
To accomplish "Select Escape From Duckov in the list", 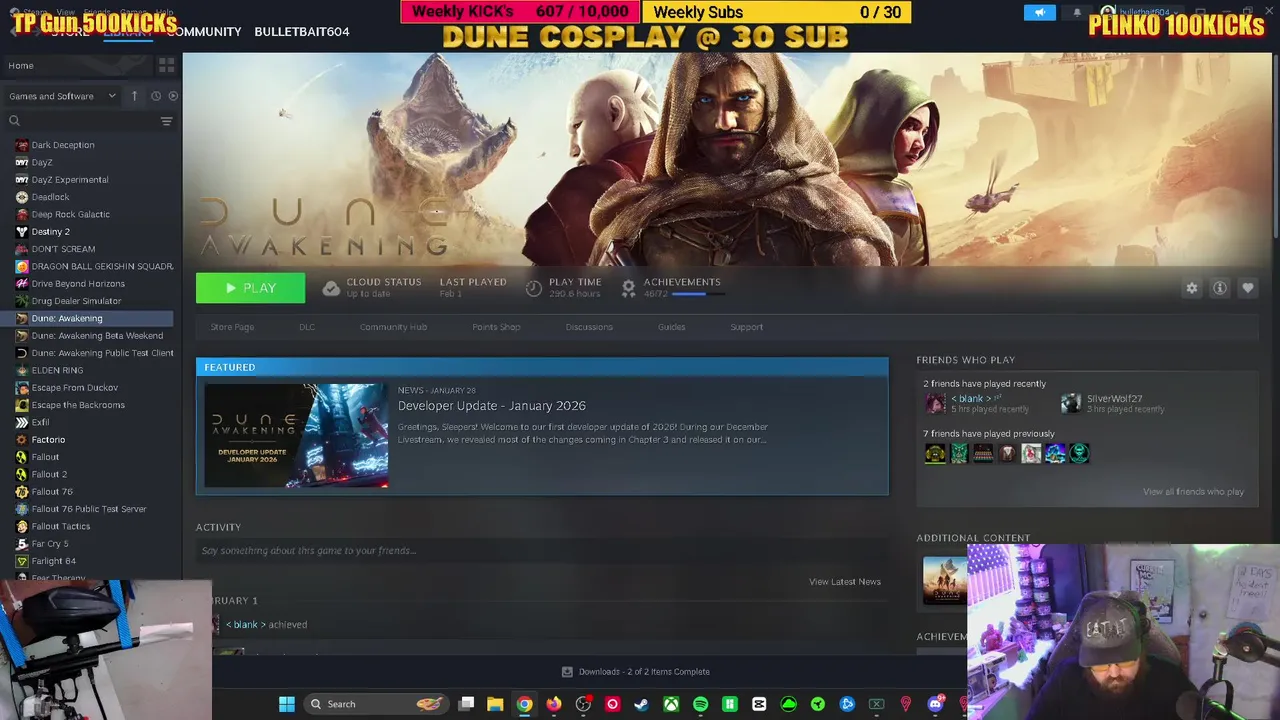I will (75, 388).
